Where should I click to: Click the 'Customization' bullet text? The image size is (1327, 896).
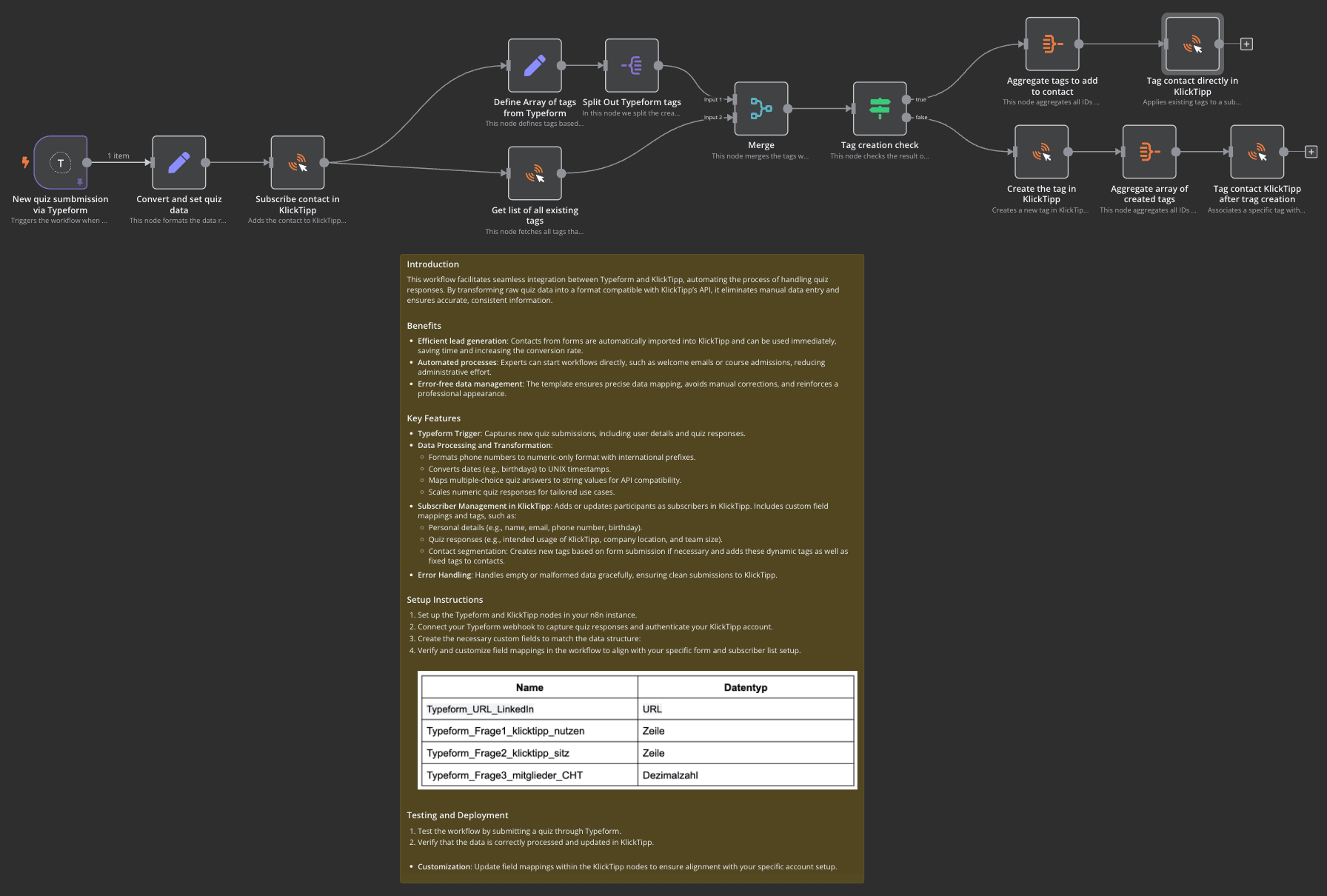(444, 867)
